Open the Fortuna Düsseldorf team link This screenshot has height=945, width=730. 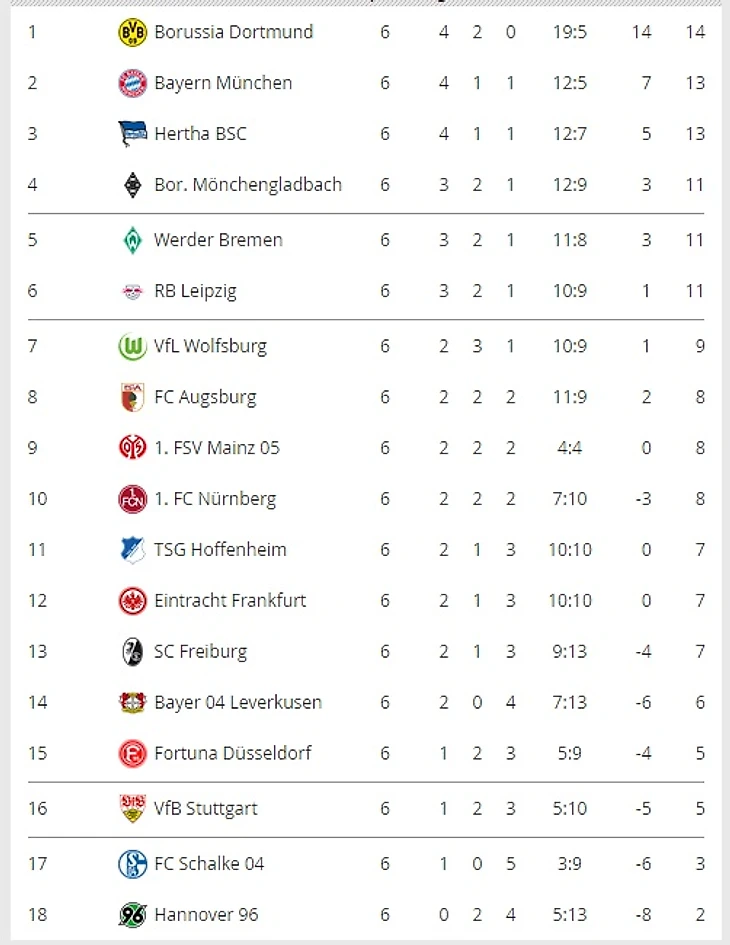point(233,753)
